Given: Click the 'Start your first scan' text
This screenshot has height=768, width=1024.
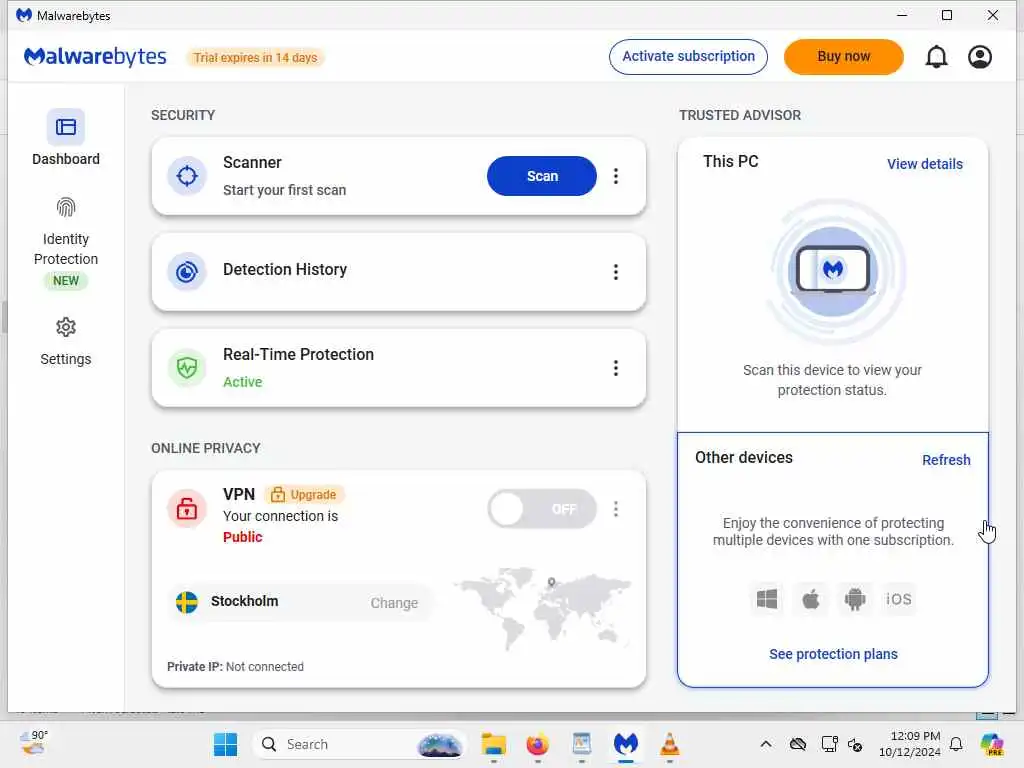Looking at the screenshot, I should click(284, 190).
